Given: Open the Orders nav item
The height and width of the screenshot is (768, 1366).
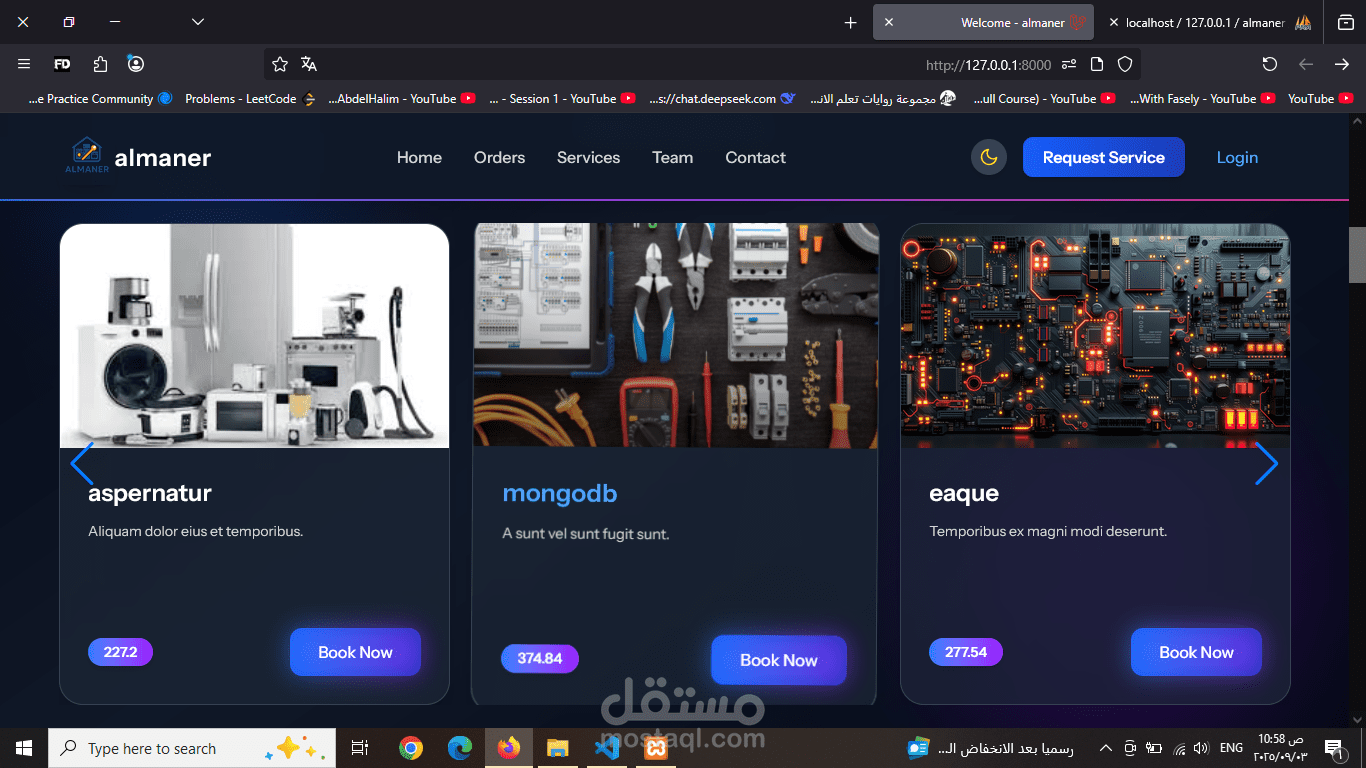Looking at the screenshot, I should pos(499,157).
